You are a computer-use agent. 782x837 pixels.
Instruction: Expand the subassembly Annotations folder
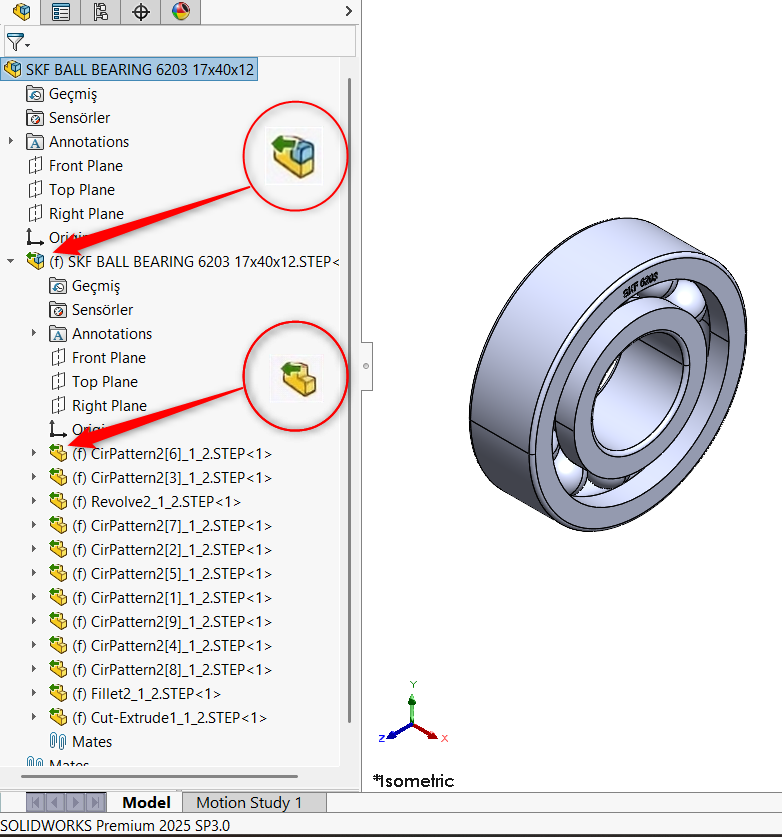(34, 333)
